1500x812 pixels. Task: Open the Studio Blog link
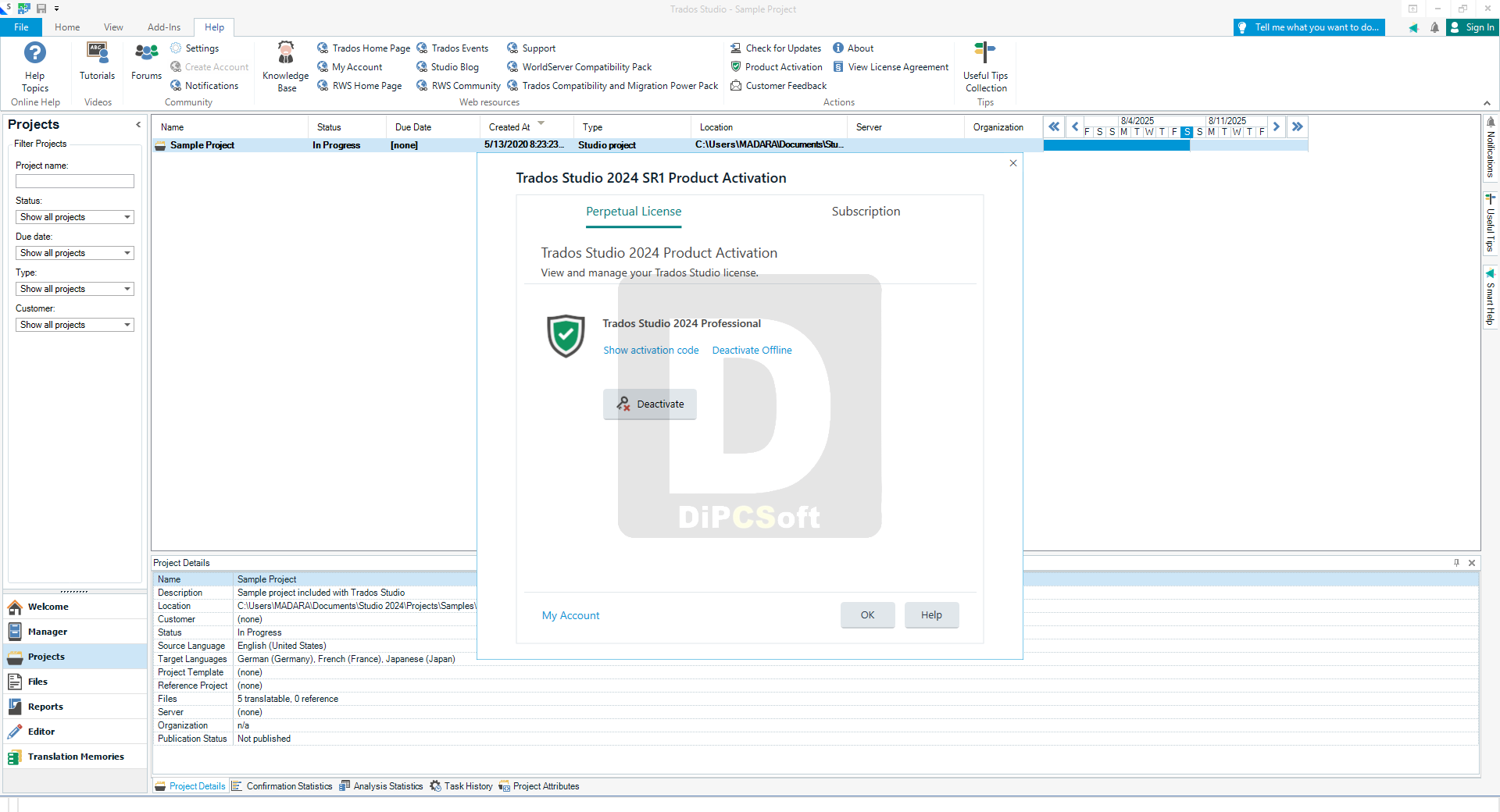point(448,67)
